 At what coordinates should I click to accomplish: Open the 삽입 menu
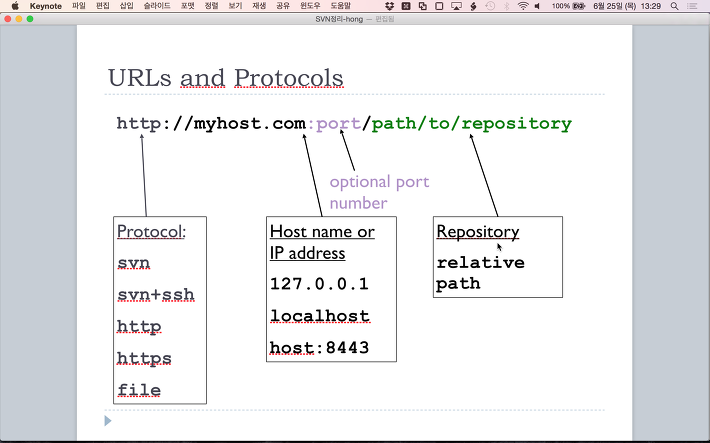pyautogui.click(x=126, y=6)
